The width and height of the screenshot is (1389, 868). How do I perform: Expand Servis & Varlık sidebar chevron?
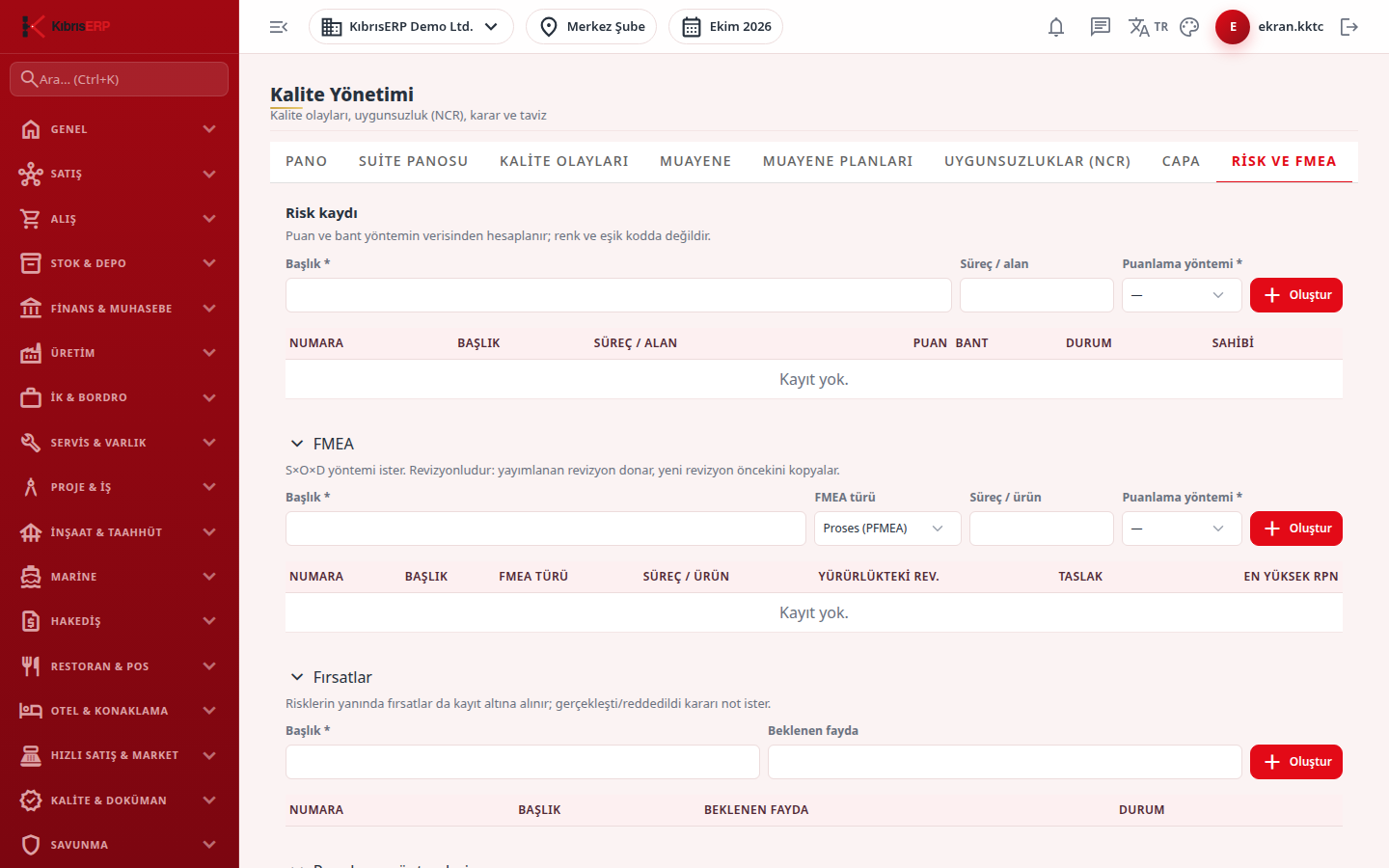[209, 443]
